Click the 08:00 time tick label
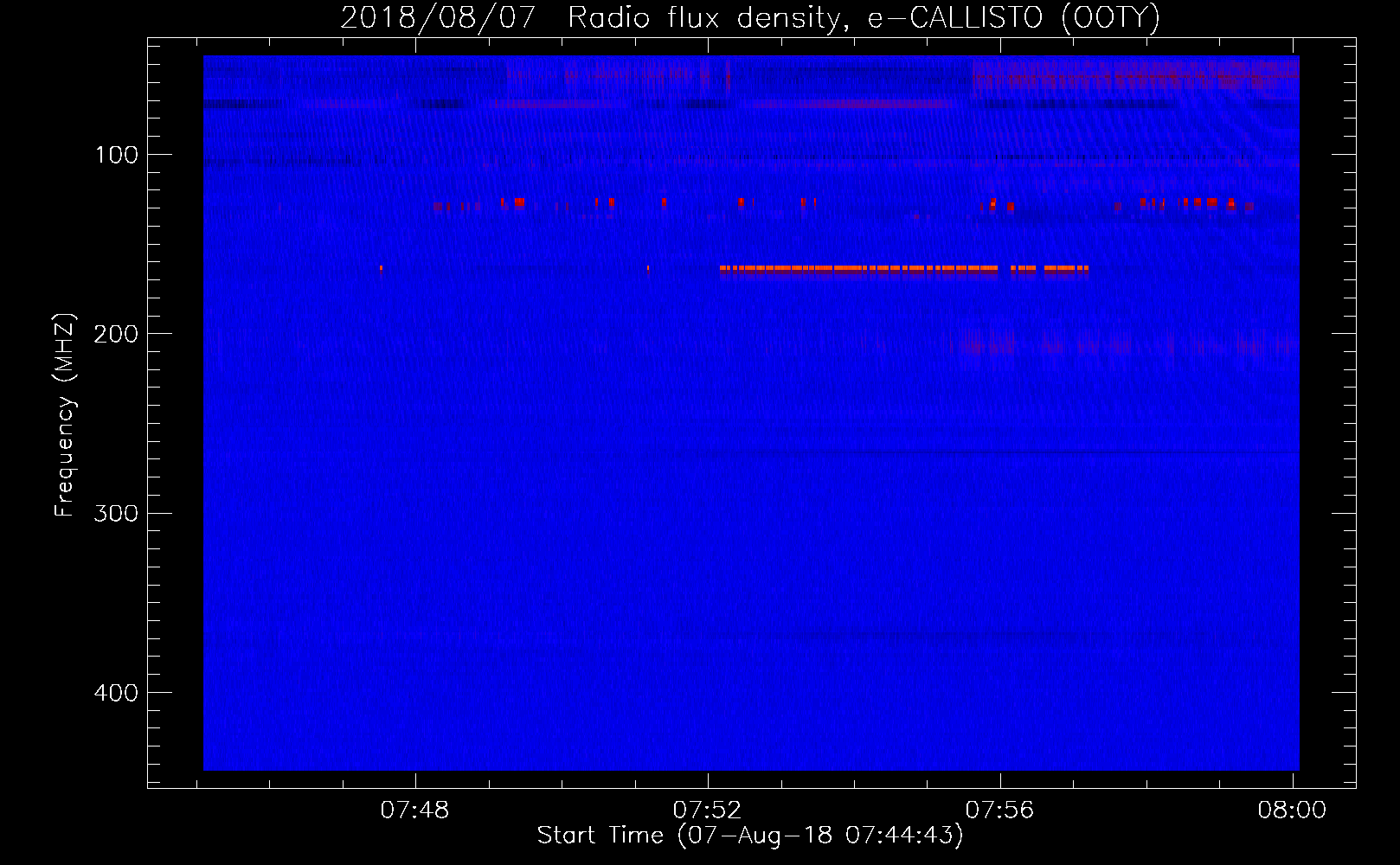The height and width of the screenshot is (865, 1400). pyautogui.click(x=1292, y=811)
